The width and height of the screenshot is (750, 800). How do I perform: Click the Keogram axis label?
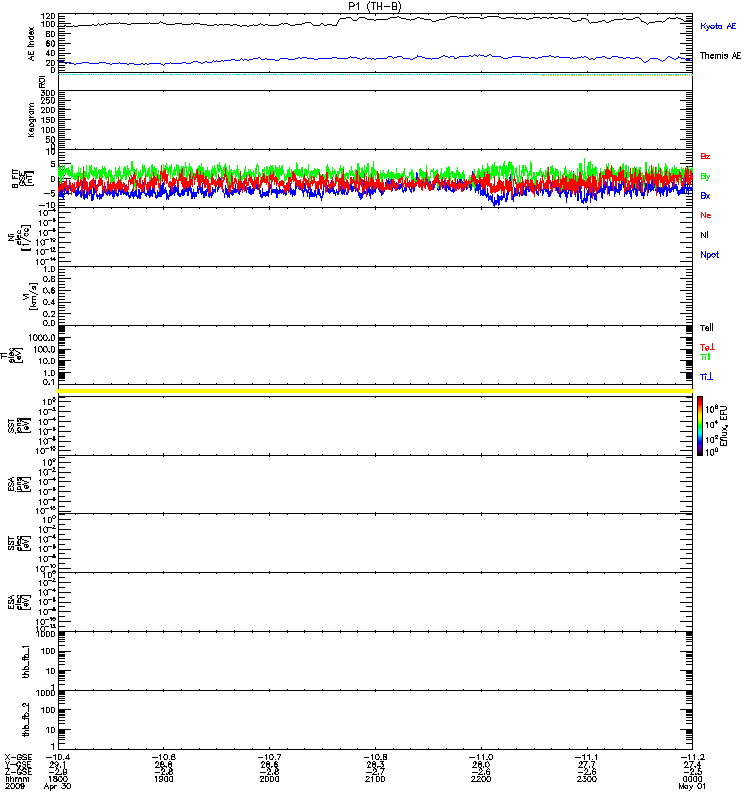[31, 119]
